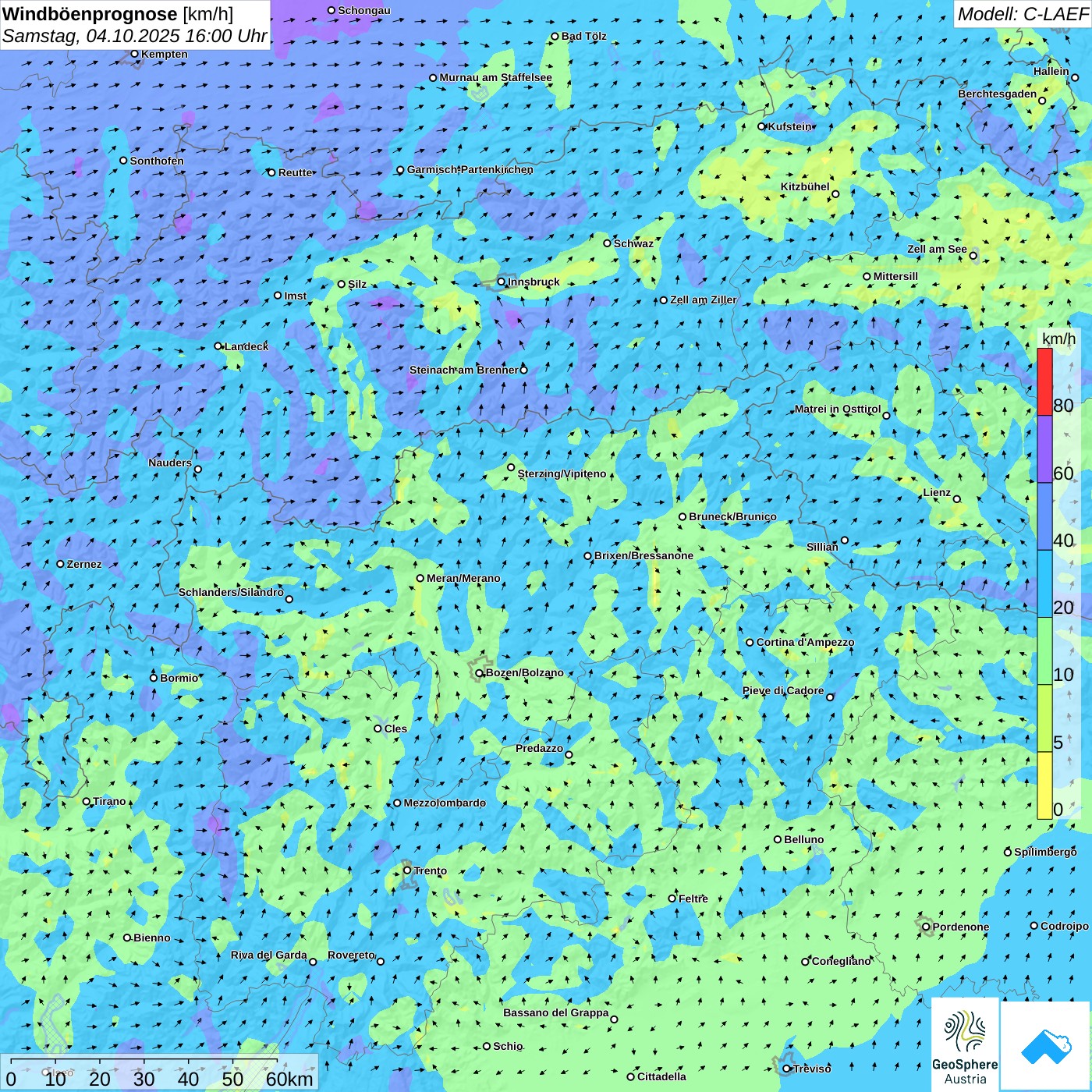
Task: Click the Innsbruck city marker
Action: (502, 282)
